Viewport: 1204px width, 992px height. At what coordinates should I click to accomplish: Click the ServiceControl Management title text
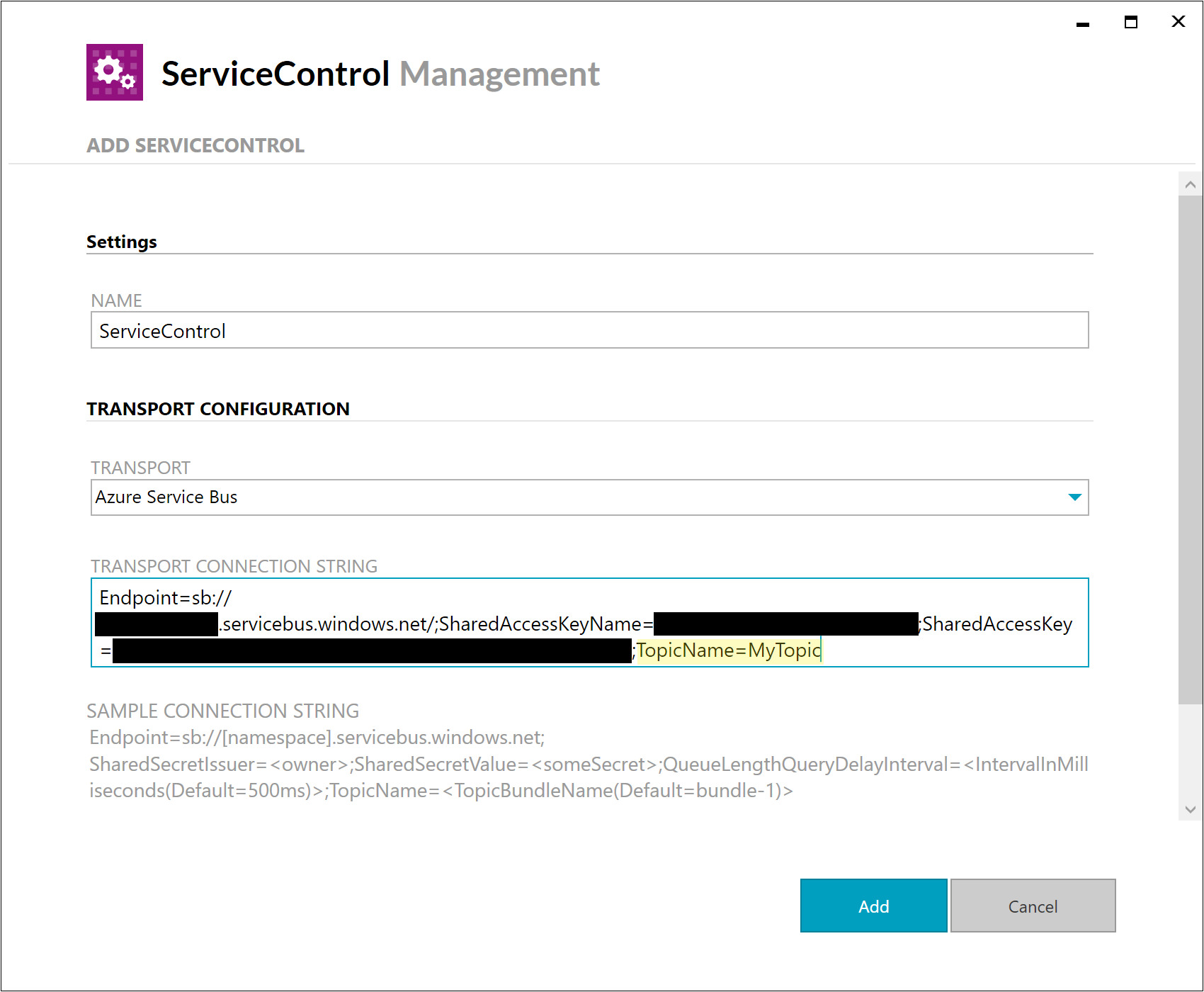(x=380, y=74)
